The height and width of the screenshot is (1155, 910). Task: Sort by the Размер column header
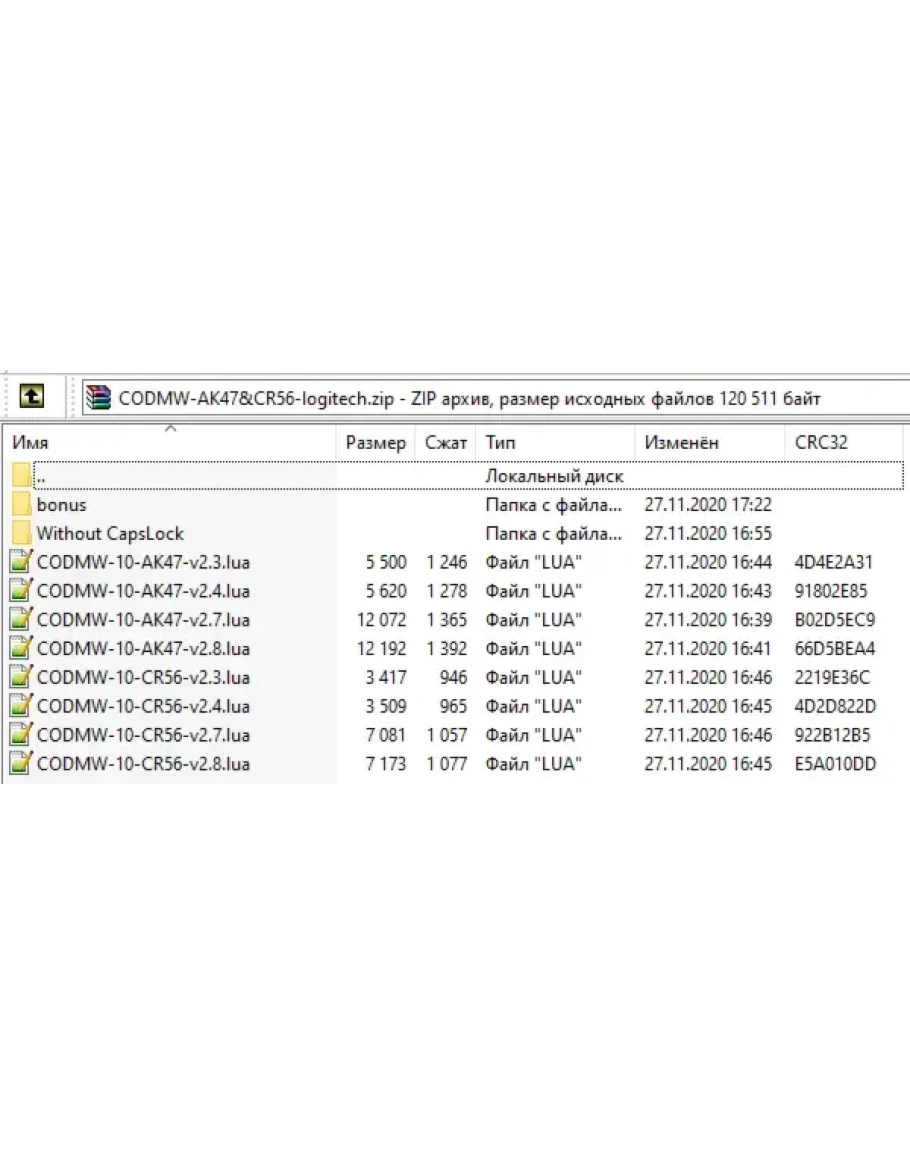(375, 442)
